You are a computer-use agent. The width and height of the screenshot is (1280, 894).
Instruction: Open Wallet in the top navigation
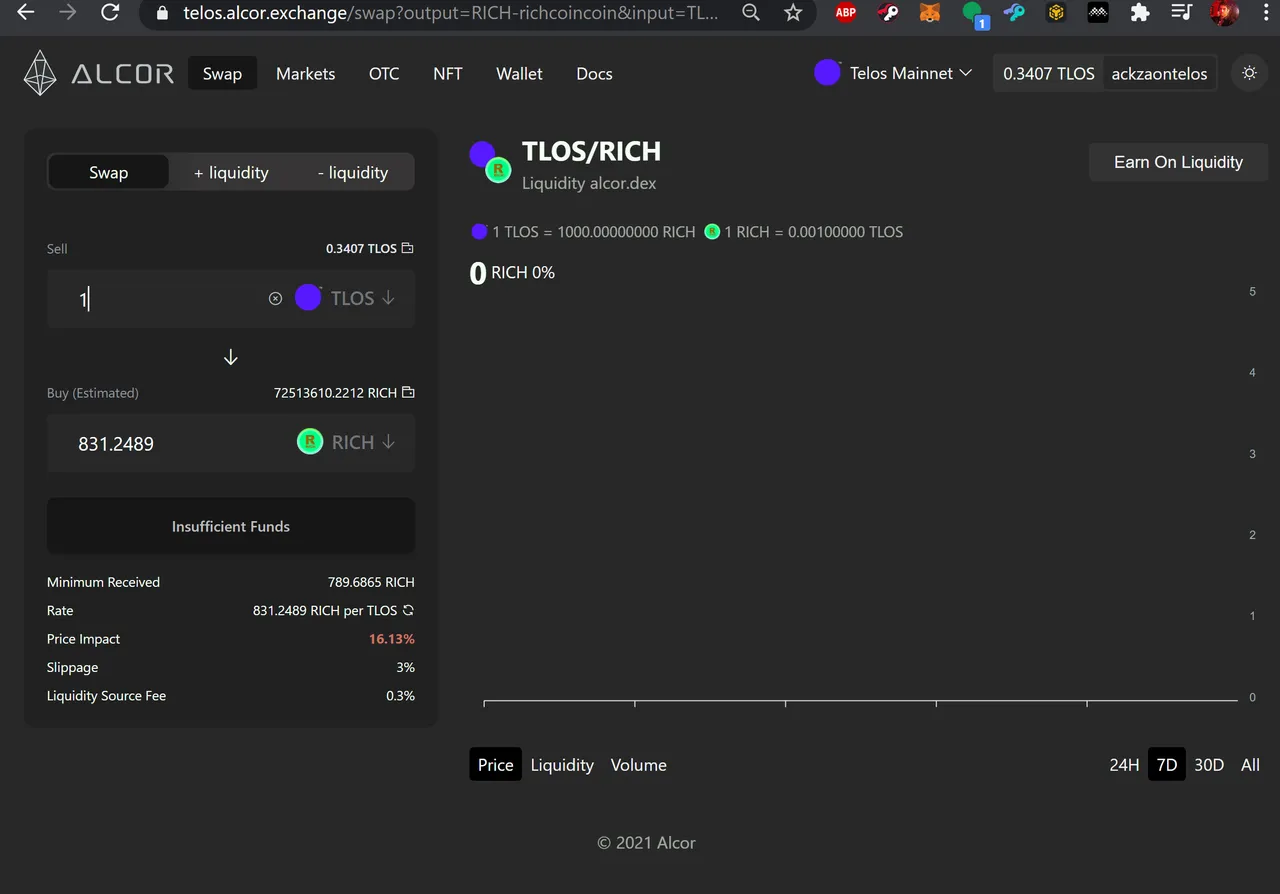coord(519,73)
